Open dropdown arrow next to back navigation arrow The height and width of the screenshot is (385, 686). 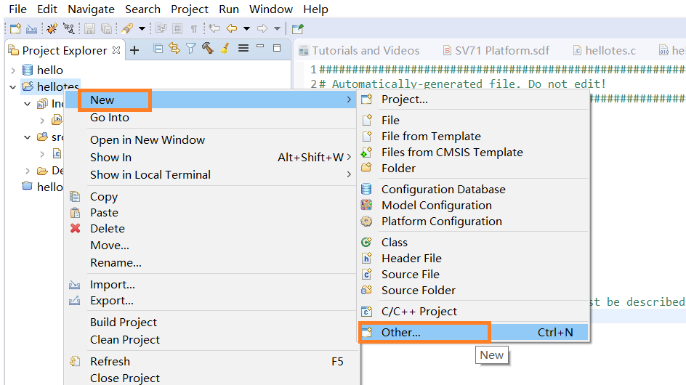coord(247,29)
